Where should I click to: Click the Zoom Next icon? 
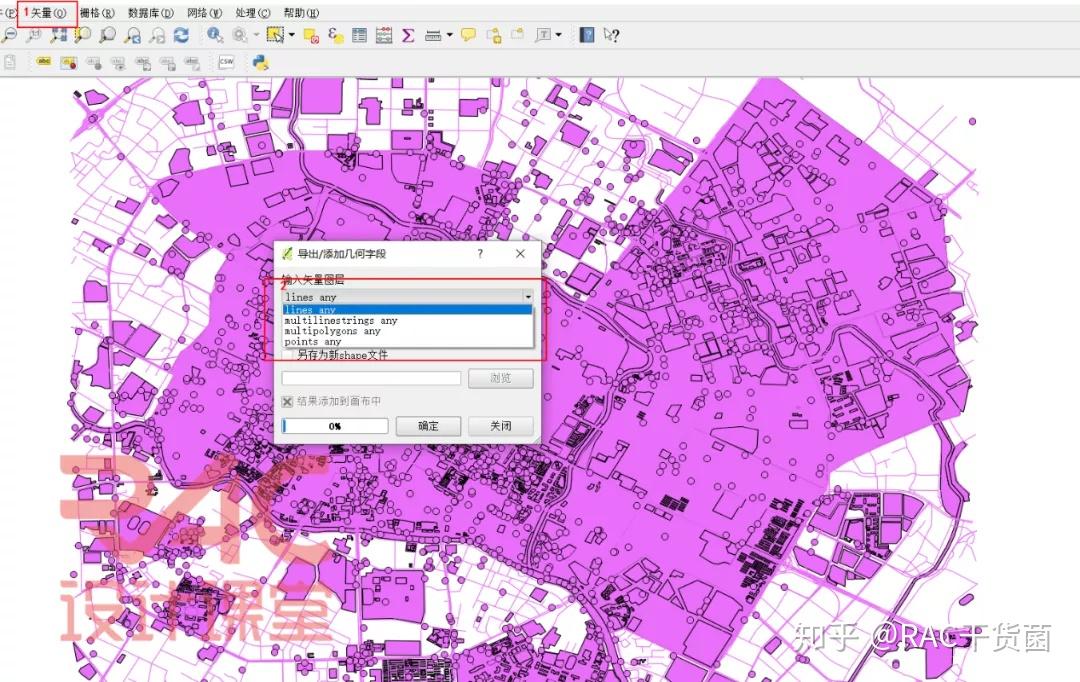tap(157, 35)
